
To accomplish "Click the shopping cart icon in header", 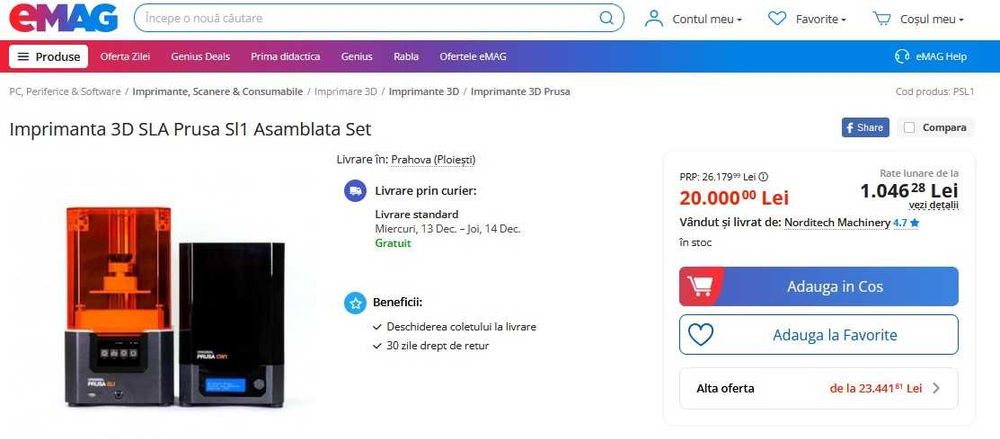I will click(881, 19).
